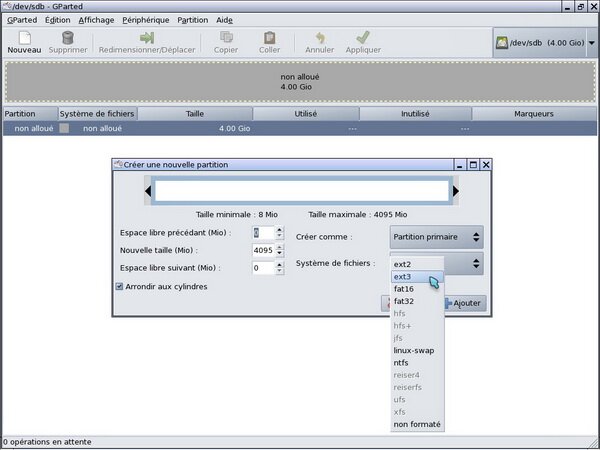Click the Redimensionner/Déplacer arrow icon

147,38
